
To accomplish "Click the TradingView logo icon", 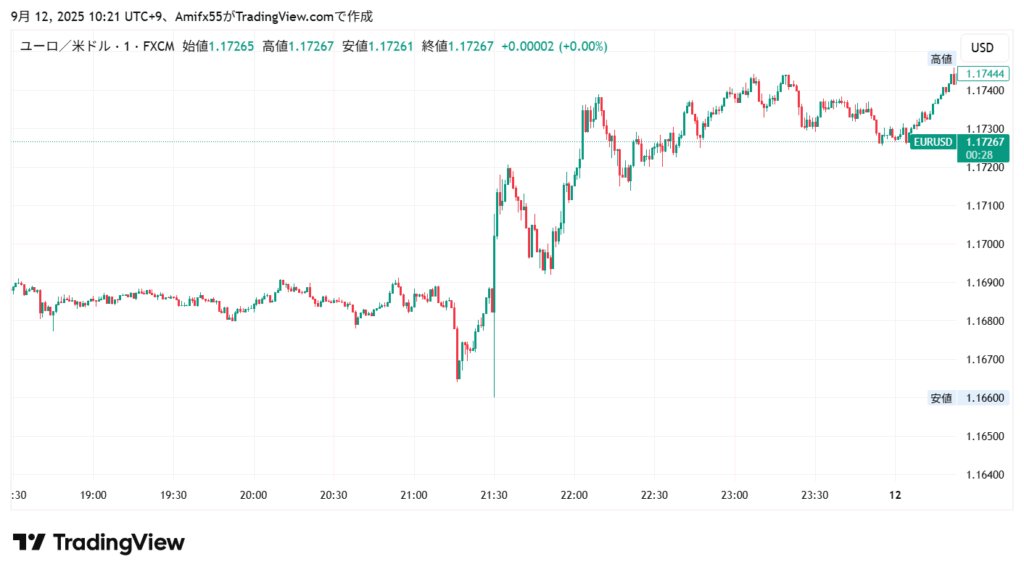I will [x=29, y=542].
